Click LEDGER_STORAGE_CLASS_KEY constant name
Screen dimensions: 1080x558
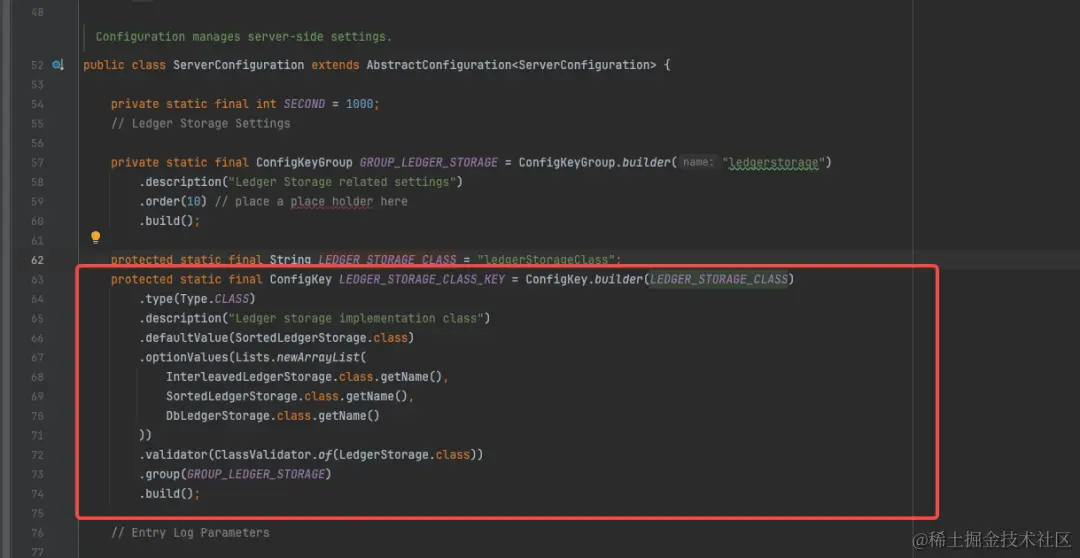click(x=422, y=279)
